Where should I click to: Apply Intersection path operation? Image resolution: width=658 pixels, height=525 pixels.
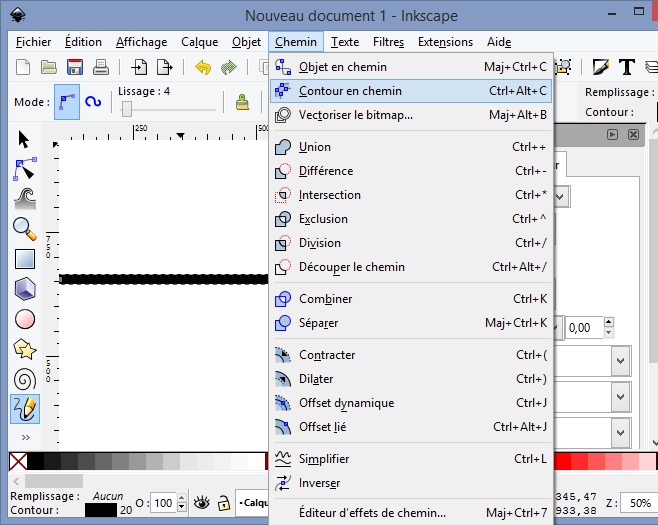point(411,195)
